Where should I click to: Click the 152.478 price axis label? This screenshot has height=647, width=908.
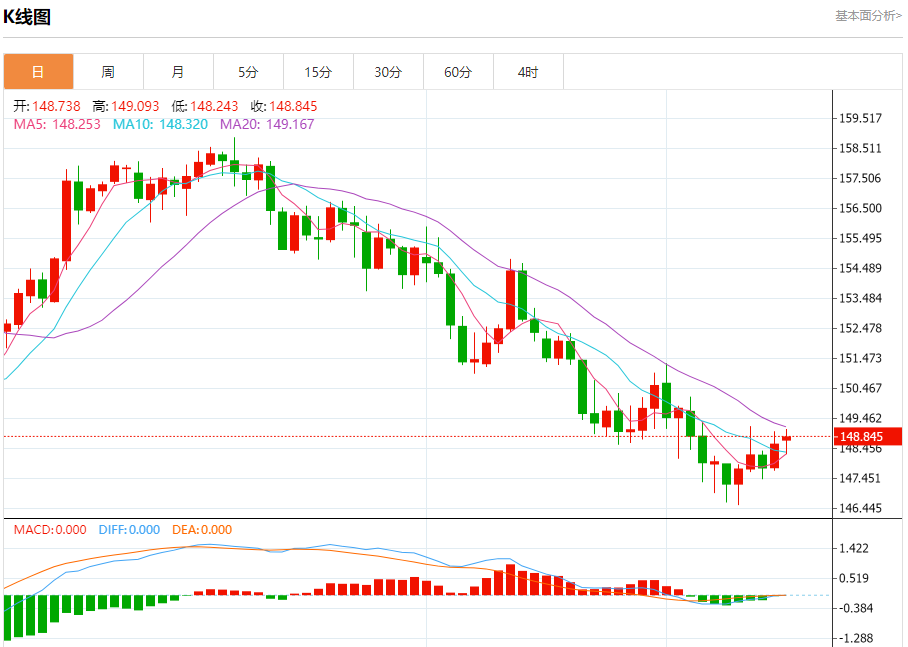pyautogui.click(x=861, y=328)
